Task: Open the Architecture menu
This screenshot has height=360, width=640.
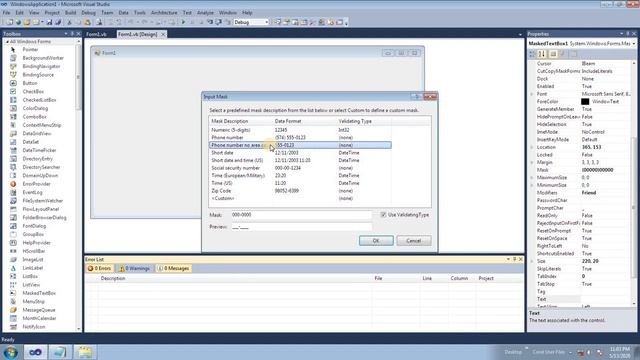Action: 164,13
